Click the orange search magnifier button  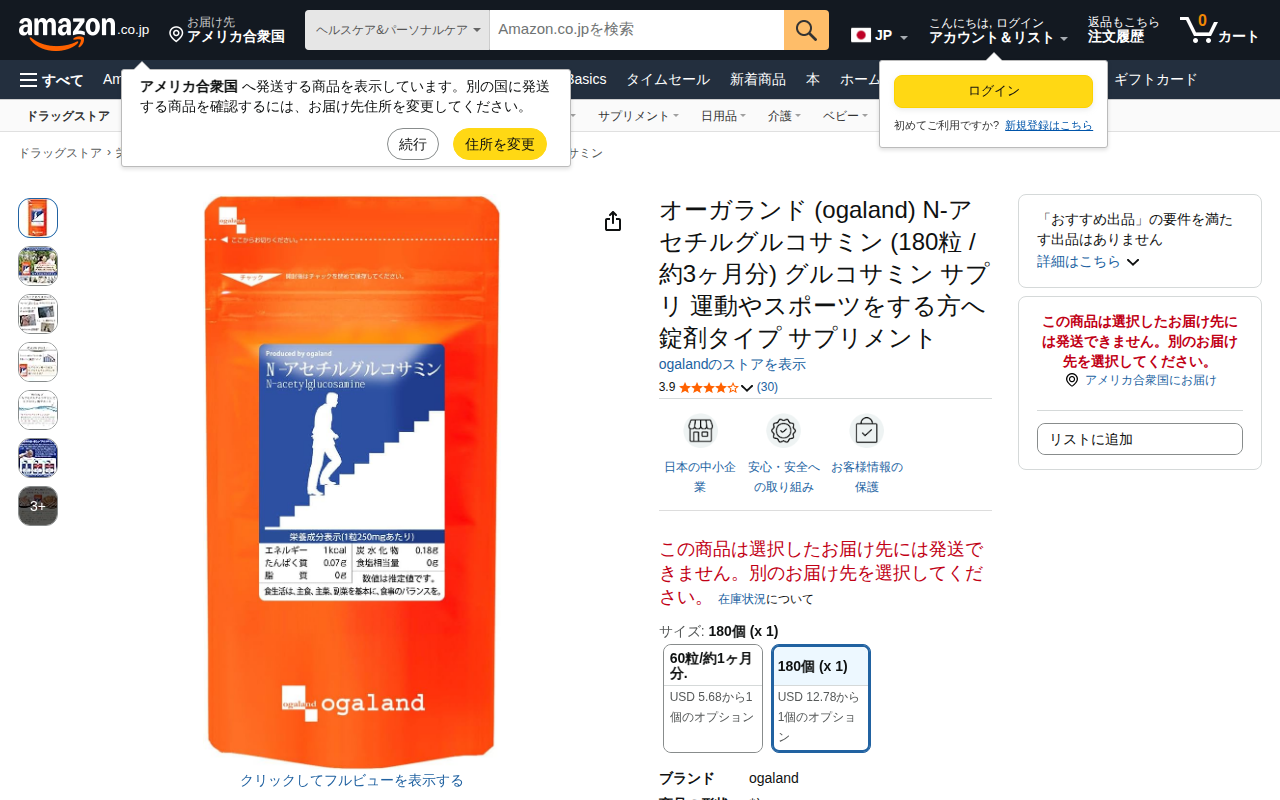(x=806, y=30)
